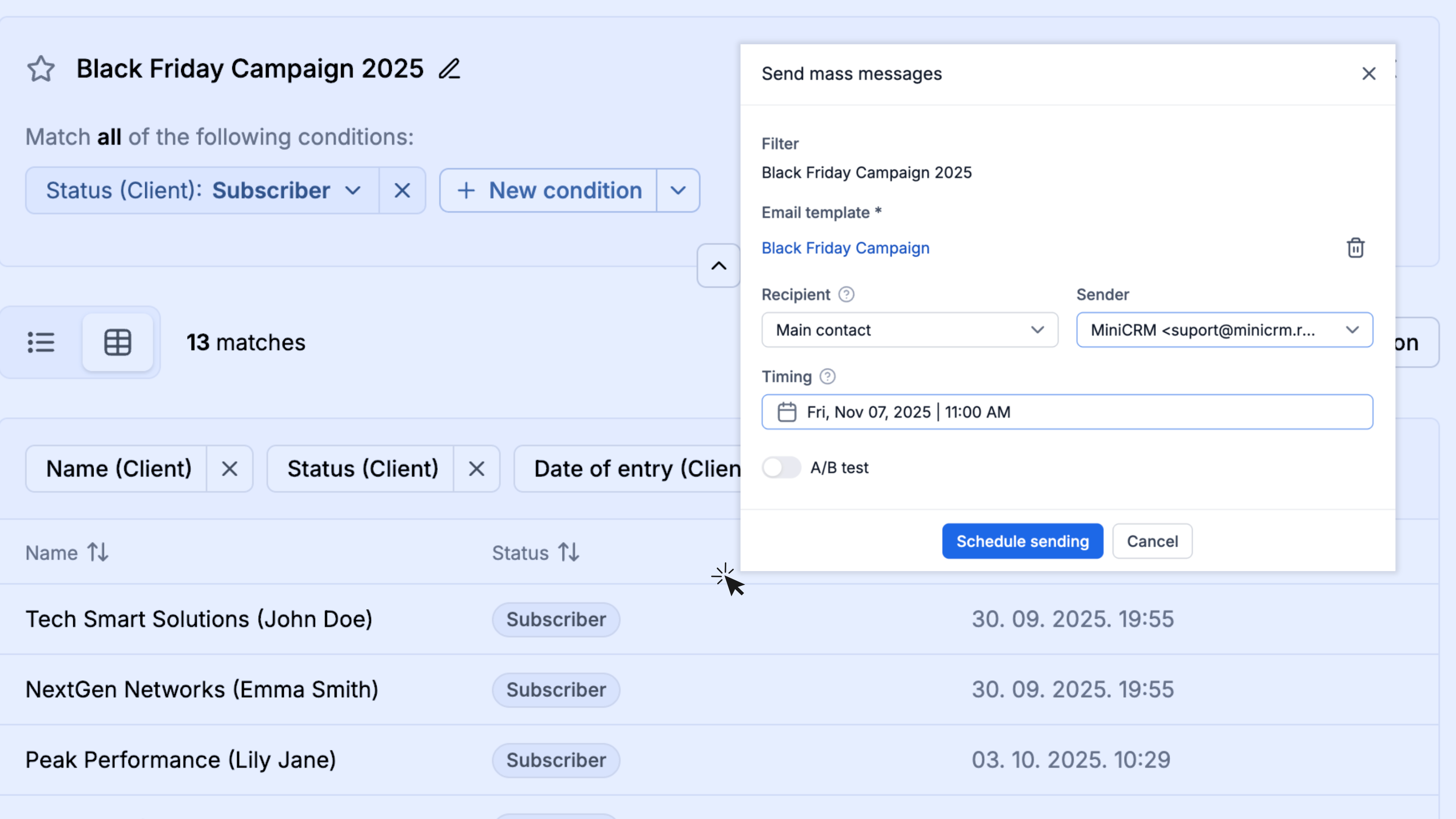
Task: Star the Black Friday Campaign 2025 filter
Action: pos(40,68)
